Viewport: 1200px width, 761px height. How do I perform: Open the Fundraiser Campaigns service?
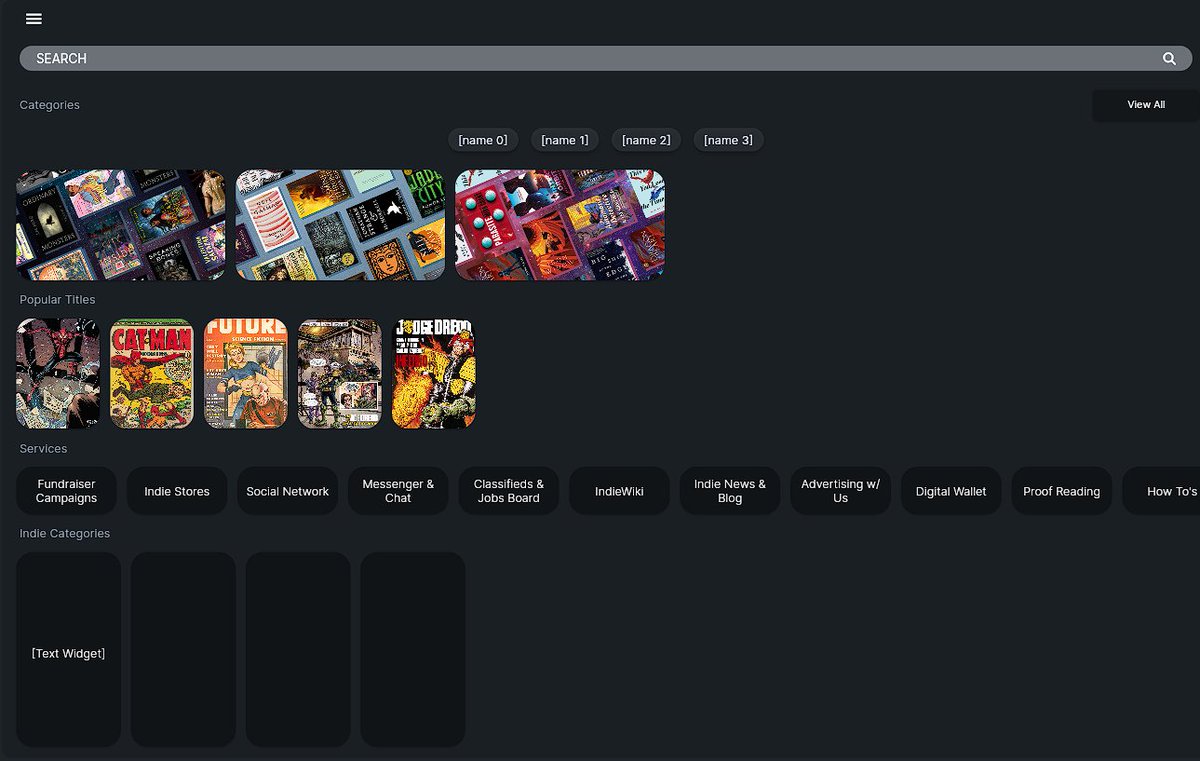(x=66, y=490)
